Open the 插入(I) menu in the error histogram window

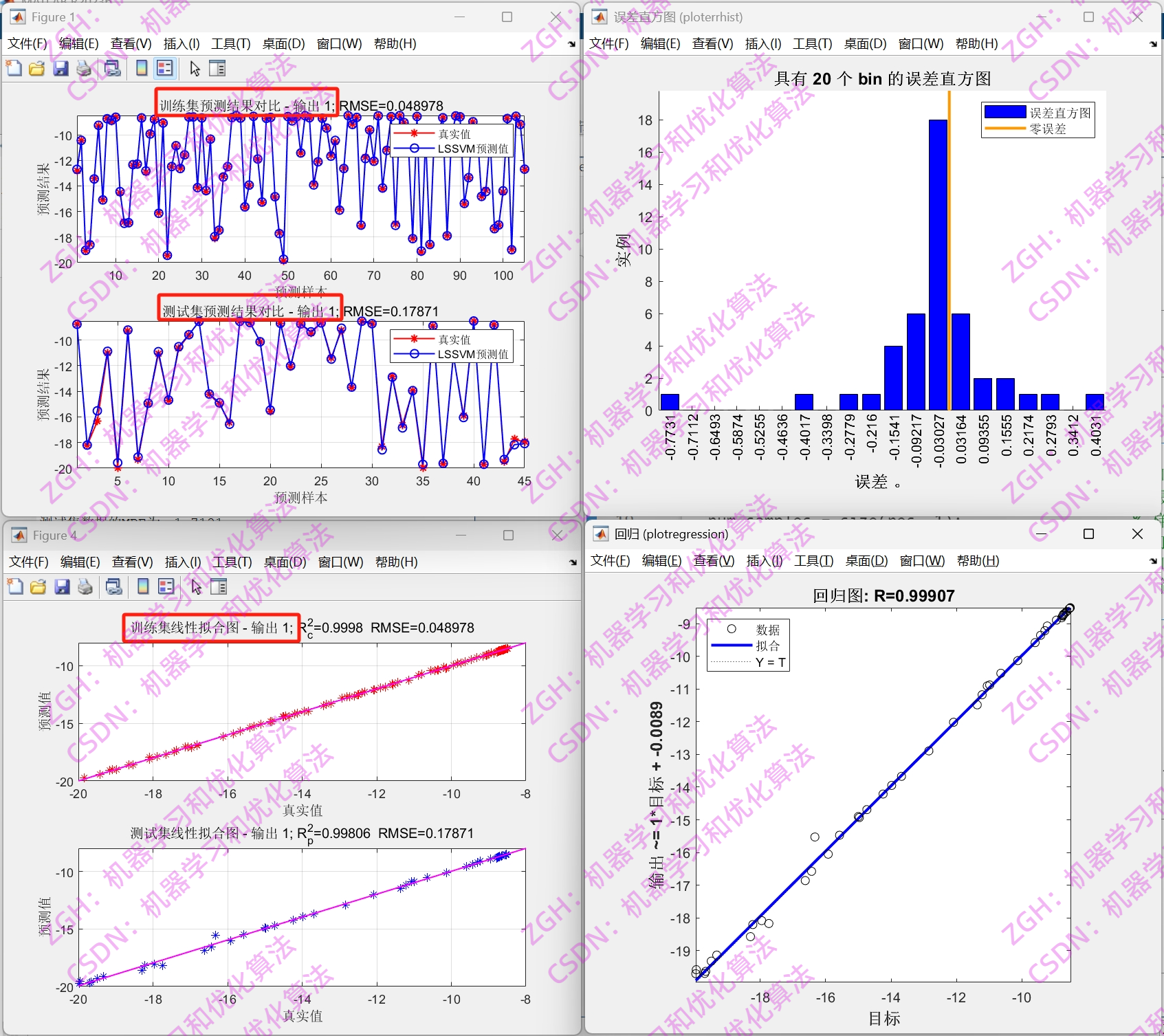click(x=763, y=43)
